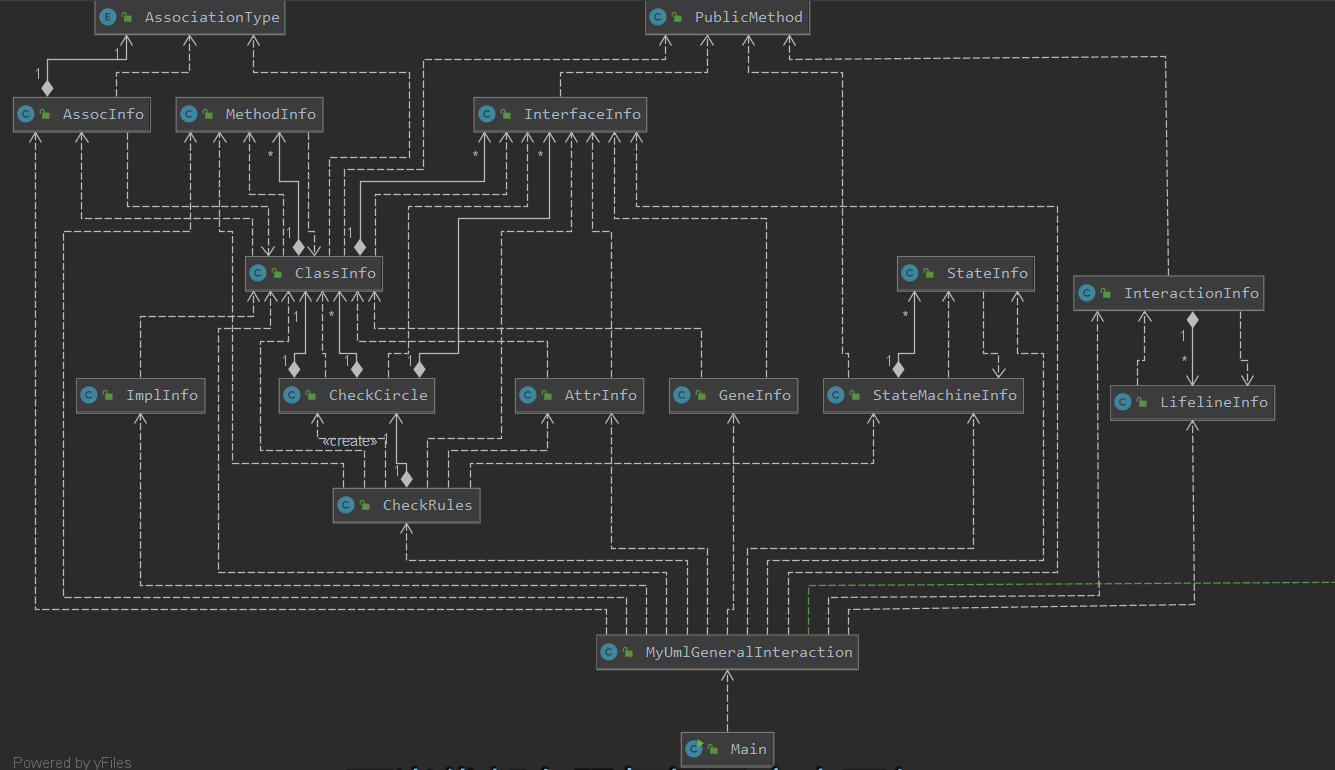The image size is (1335, 770).
Task: Click the Main runnable class icon
Action: point(694,749)
